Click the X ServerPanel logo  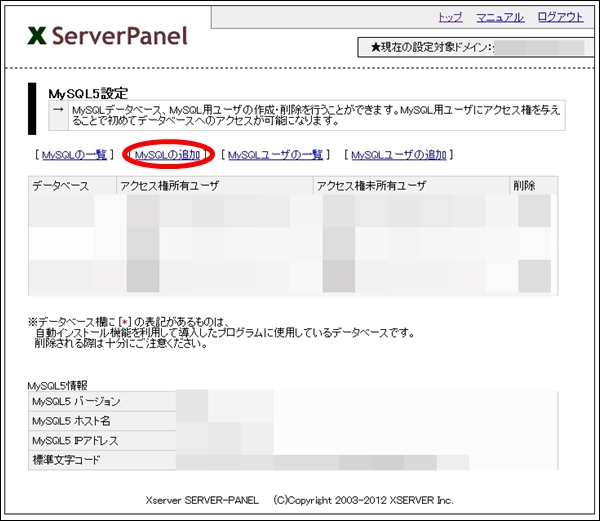tap(108, 36)
